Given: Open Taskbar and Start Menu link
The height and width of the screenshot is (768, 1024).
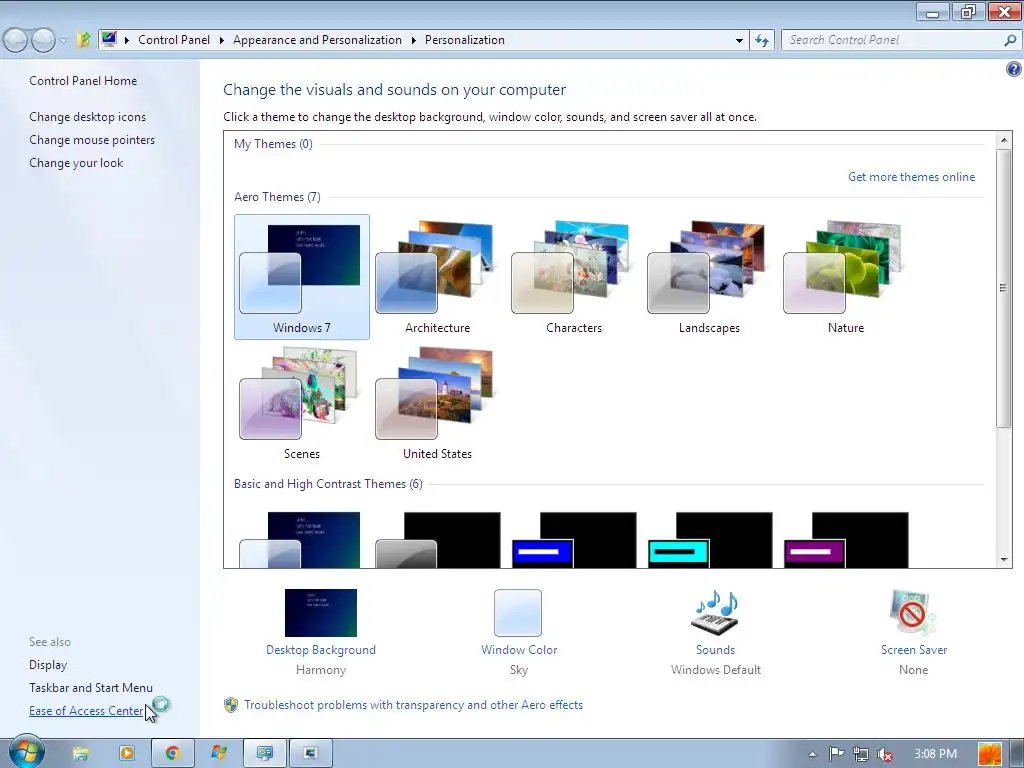Looking at the screenshot, I should (91, 688).
